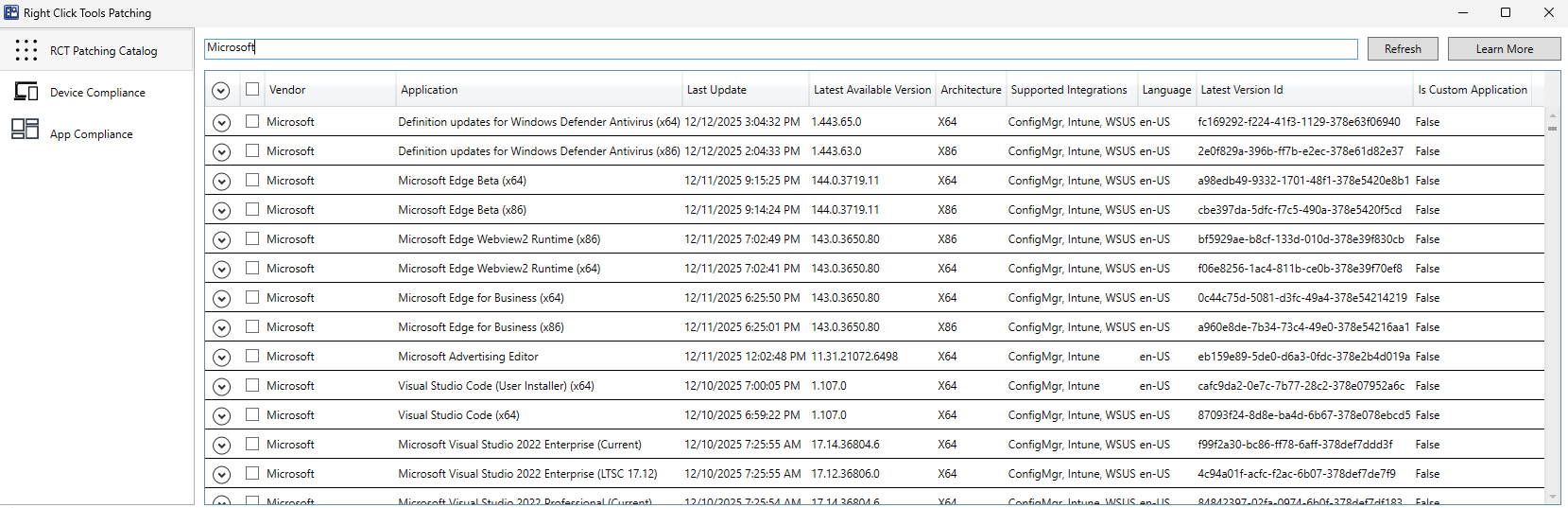The width and height of the screenshot is (1568, 508).
Task: Expand Edge Webview2 Runtime (x64) row
Action: [x=221, y=270]
